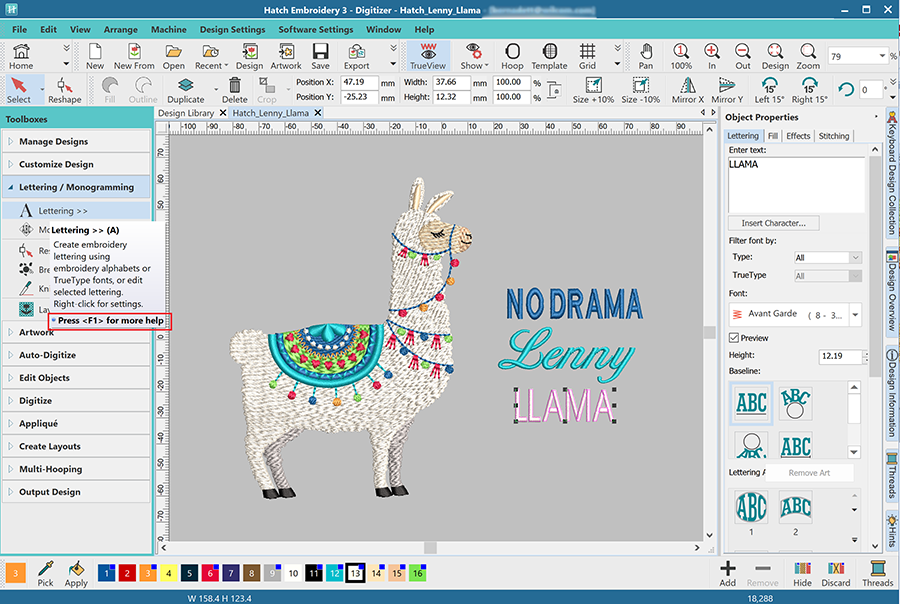Uncheck the Preview checkbox
This screenshot has height=604, width=900.
coord(735,338)
